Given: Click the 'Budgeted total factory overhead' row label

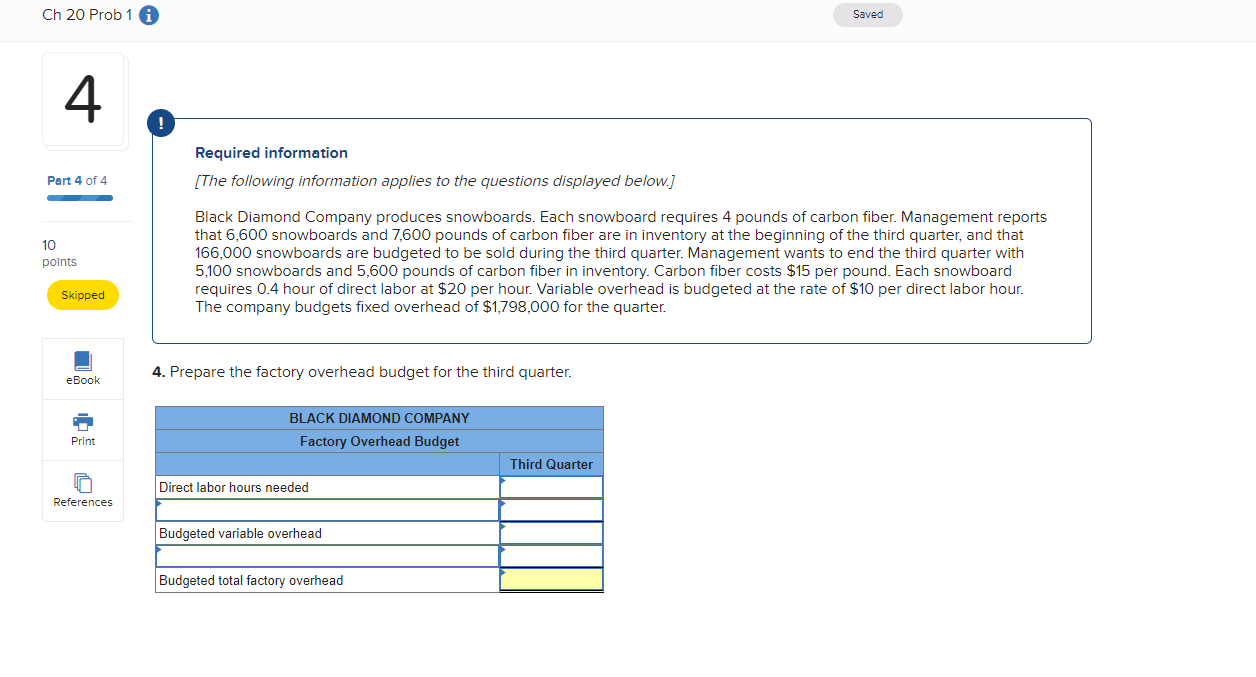Looking at the screenshot, I should pyautogui.click(x=251, y=581).
